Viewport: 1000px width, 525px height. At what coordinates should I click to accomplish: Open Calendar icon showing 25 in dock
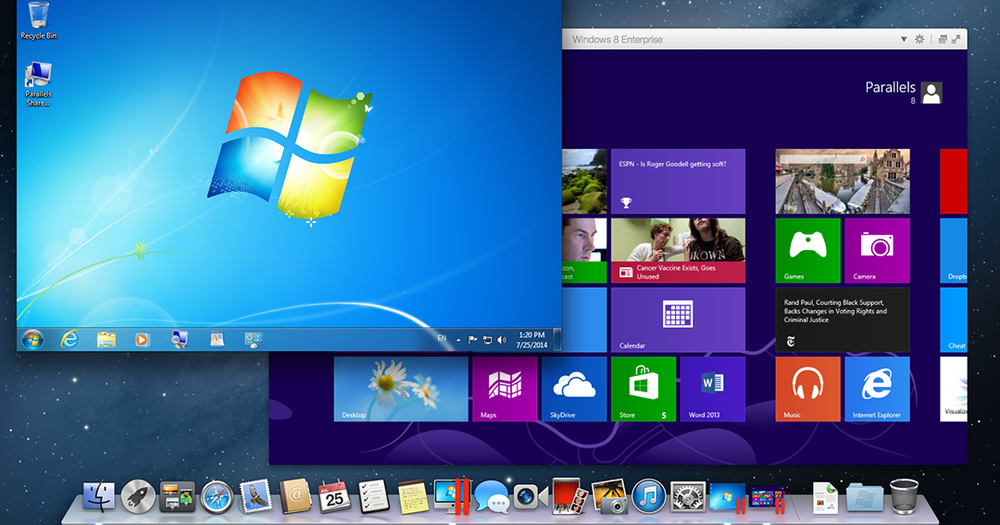tap(334, 496)
